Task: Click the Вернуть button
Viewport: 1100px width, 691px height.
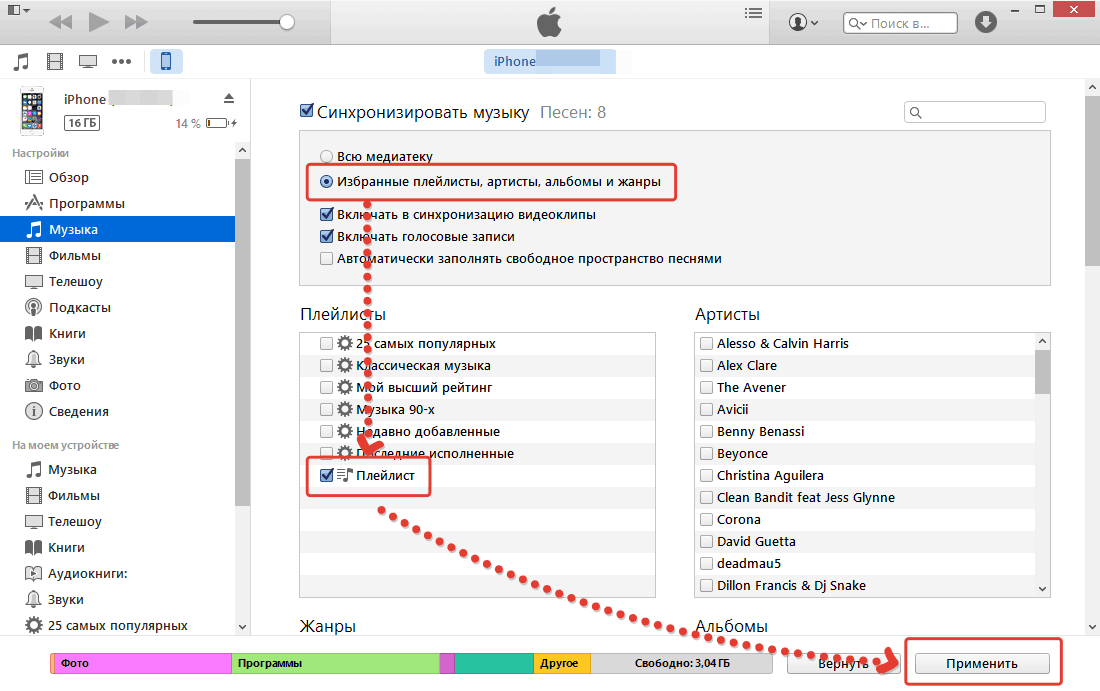Action: [843, 663]
